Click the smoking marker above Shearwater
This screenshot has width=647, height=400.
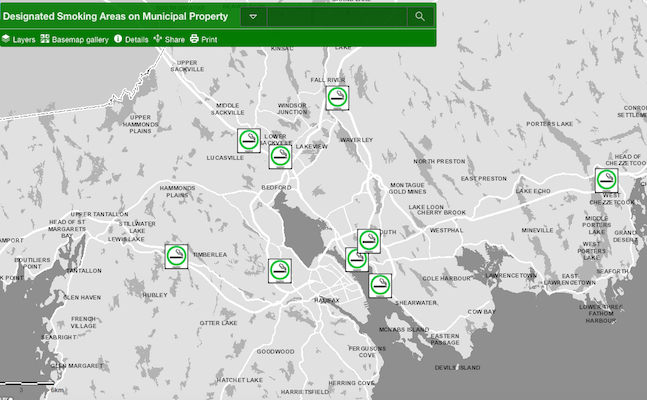[x=380, y=285]
